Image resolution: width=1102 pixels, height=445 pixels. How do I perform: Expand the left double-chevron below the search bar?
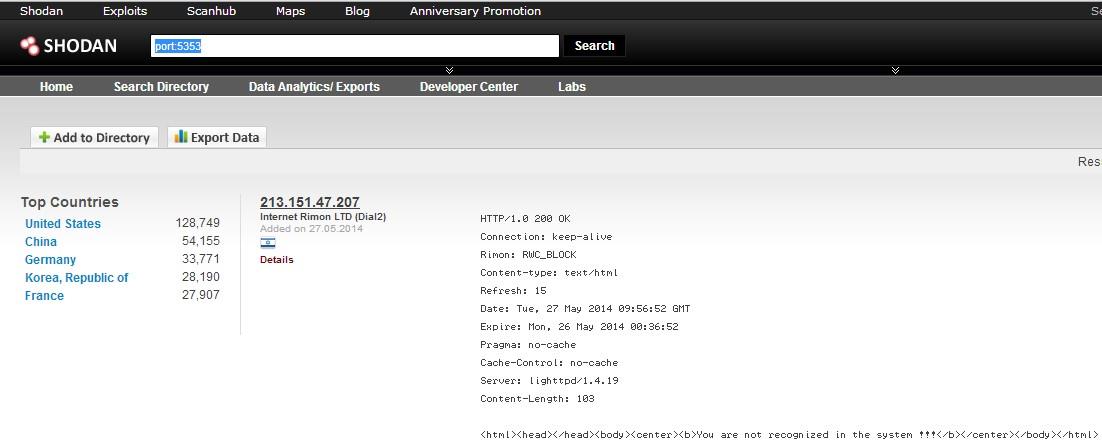[450, 70]
